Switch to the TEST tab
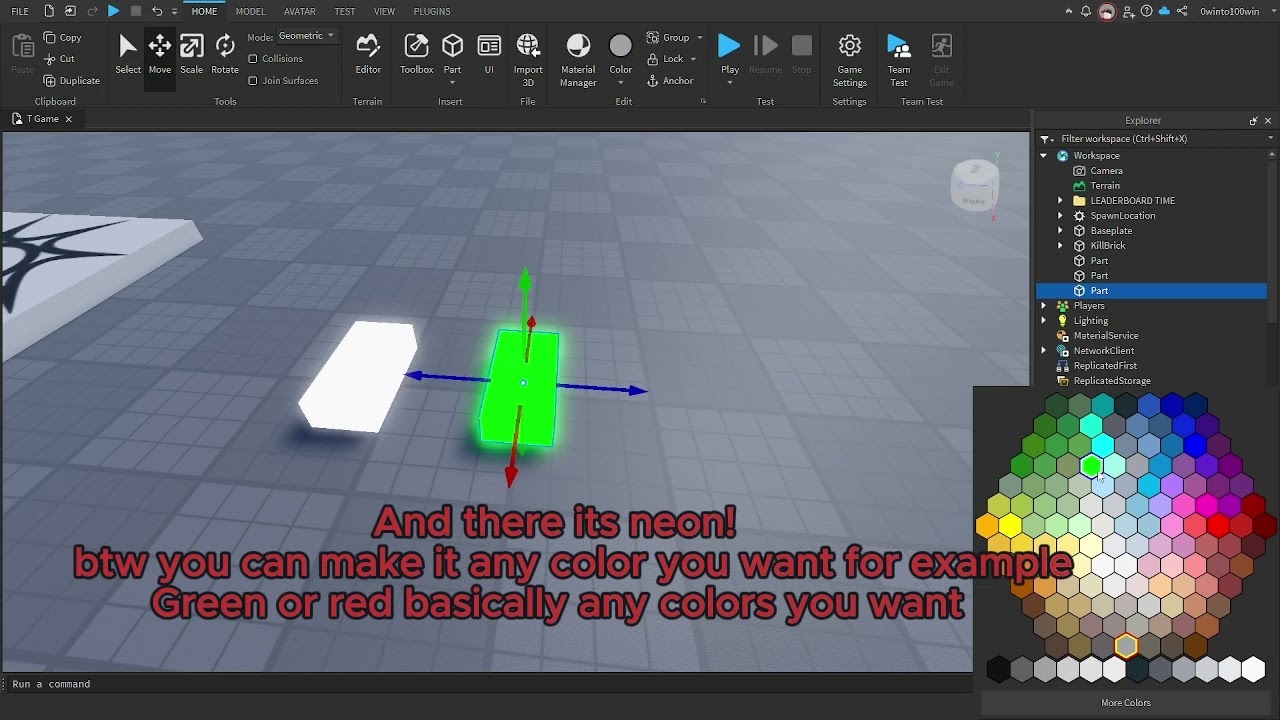 (x=345, y=11)
